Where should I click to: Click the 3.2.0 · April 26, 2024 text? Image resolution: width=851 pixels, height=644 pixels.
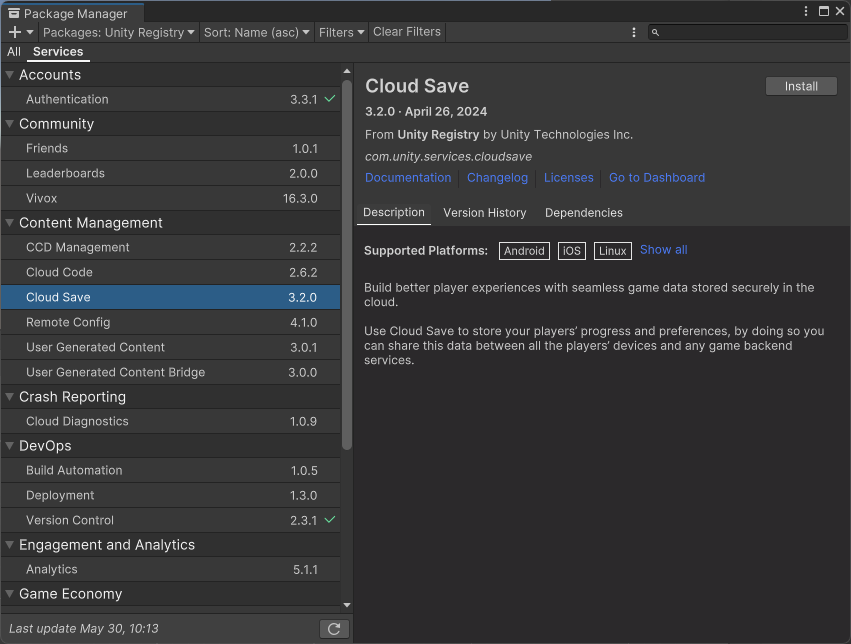pos(426,112)
